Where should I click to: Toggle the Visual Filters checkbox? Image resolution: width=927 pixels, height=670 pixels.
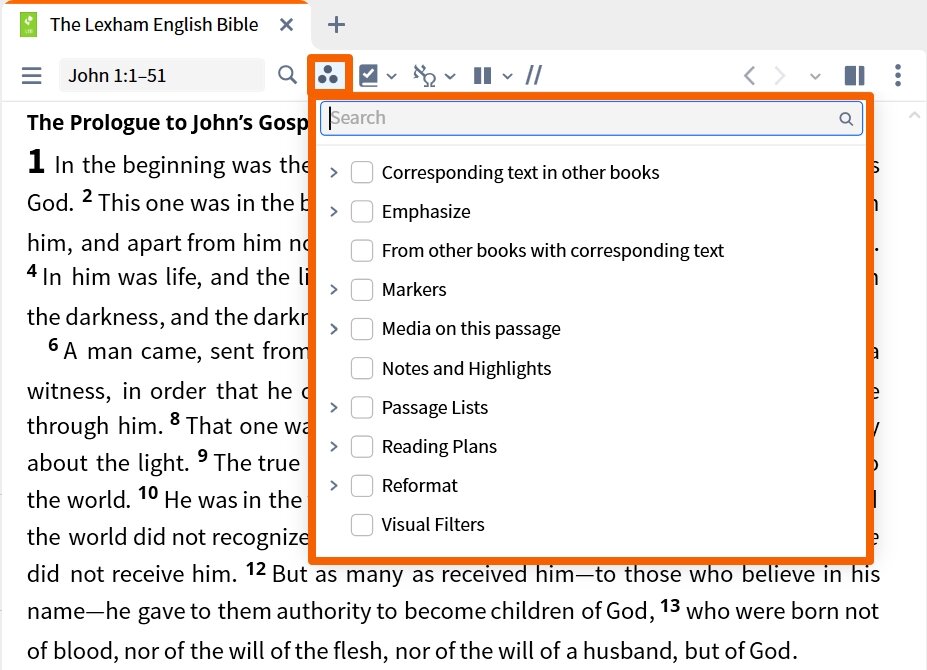pyautogui.click(x=362, y=525)
